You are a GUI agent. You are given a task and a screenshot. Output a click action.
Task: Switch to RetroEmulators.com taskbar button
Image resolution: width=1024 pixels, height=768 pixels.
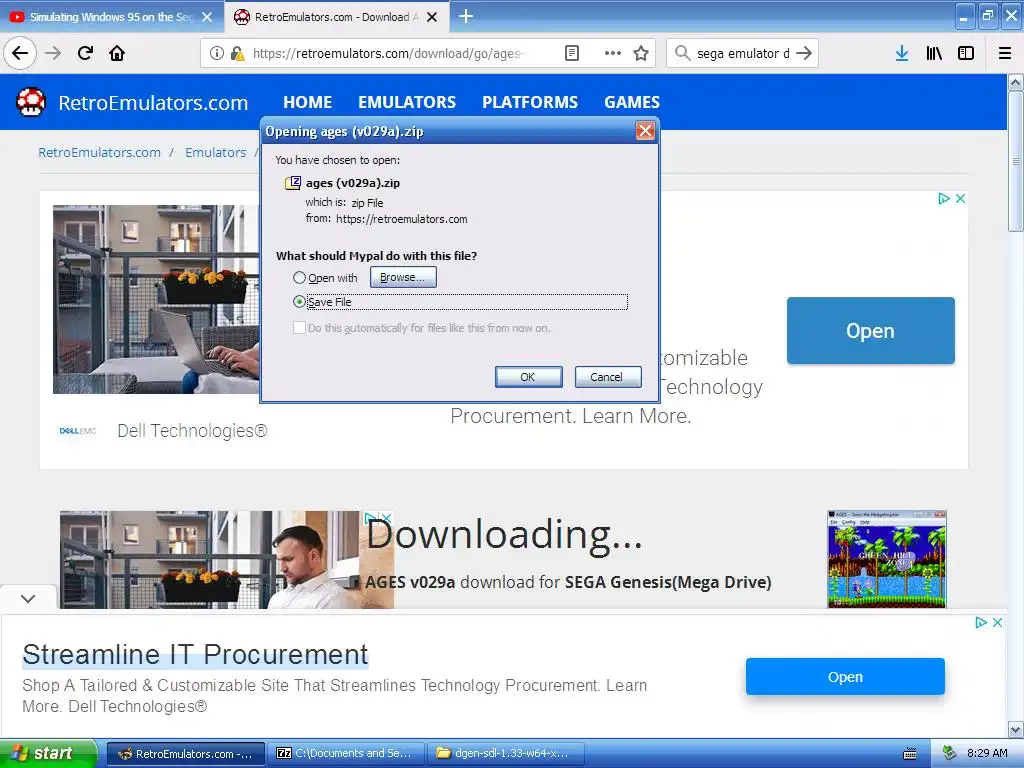[x=185, y=754]
